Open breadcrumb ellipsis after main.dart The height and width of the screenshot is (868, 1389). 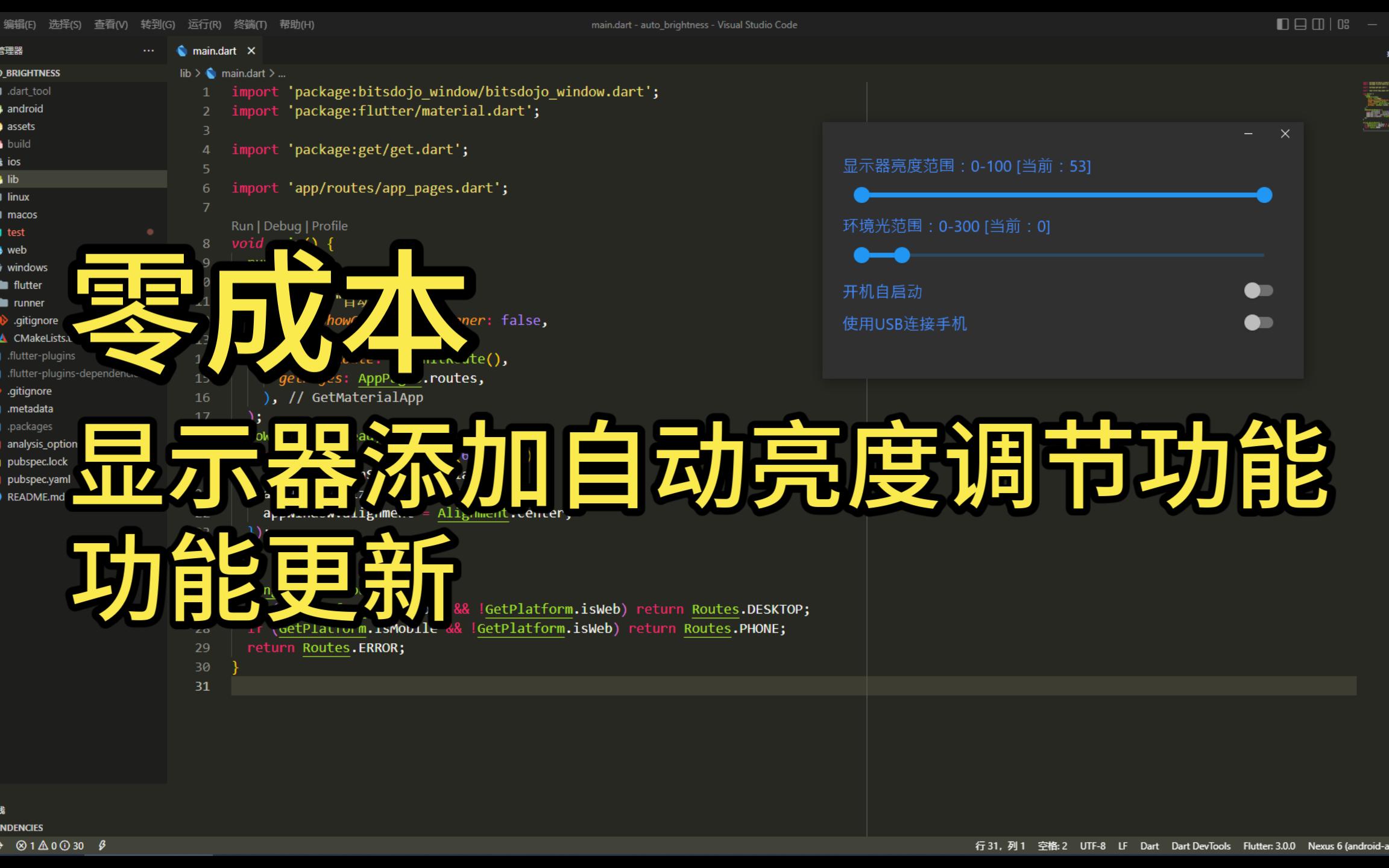coord(282,73)
